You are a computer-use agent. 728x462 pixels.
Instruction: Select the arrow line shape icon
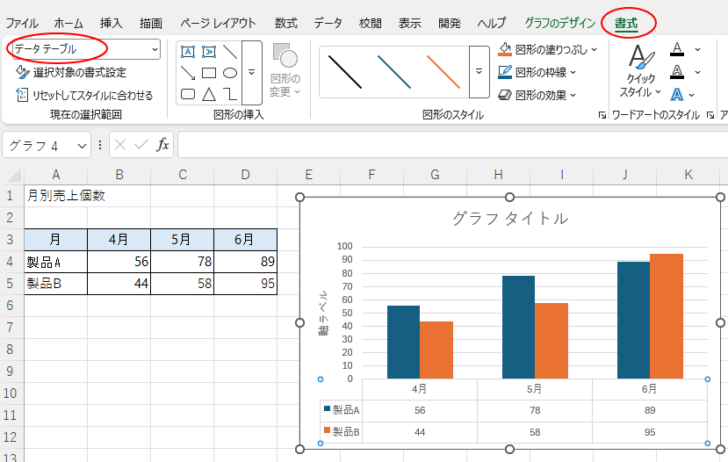click(188, 73)
